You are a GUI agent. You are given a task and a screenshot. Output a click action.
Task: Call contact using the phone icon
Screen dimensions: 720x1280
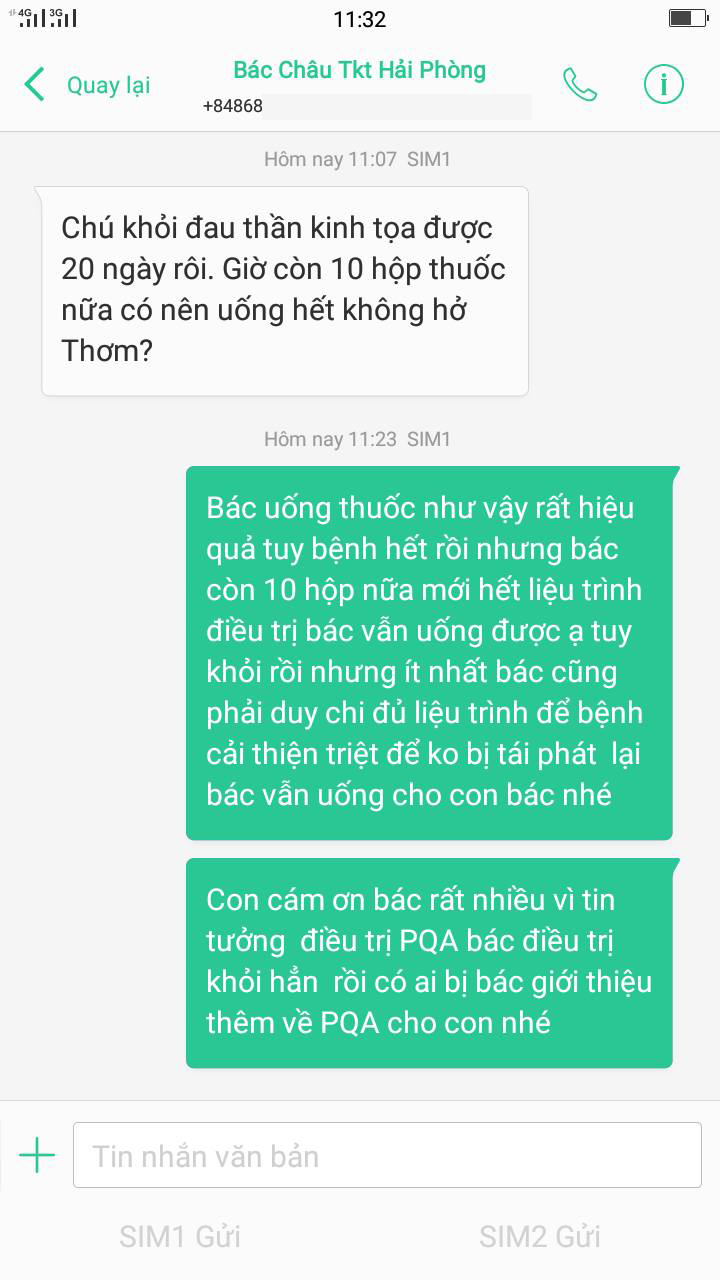click(580, 85)
